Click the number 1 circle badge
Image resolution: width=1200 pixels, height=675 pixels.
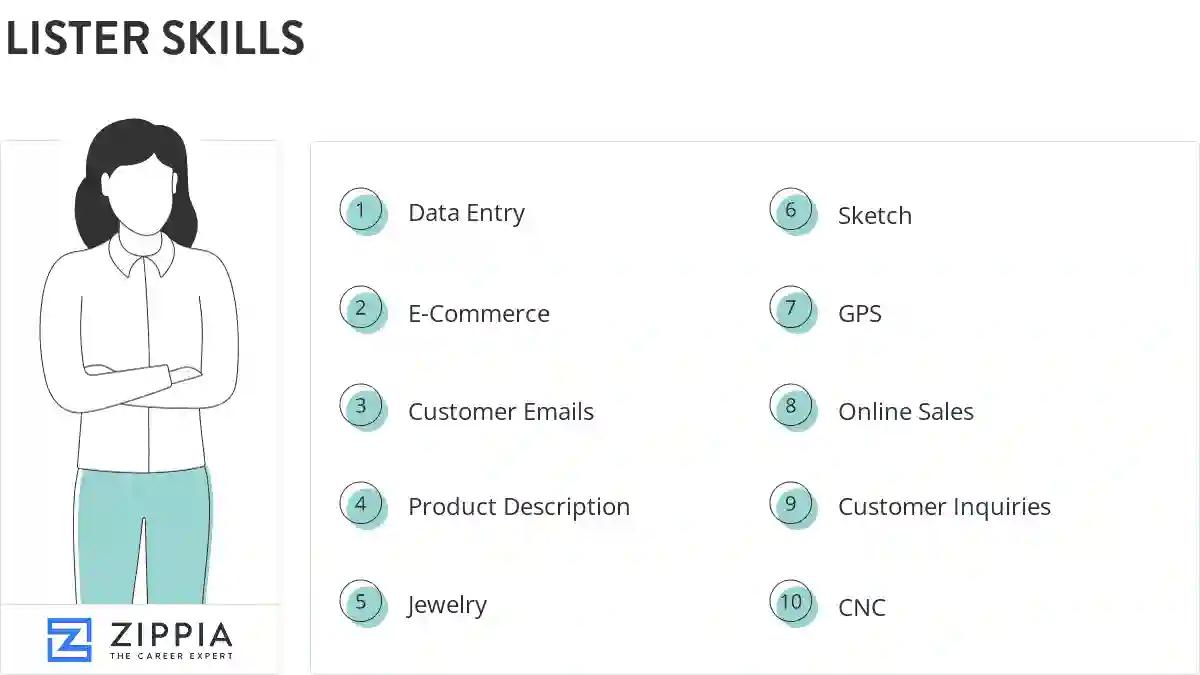[361, 211]
